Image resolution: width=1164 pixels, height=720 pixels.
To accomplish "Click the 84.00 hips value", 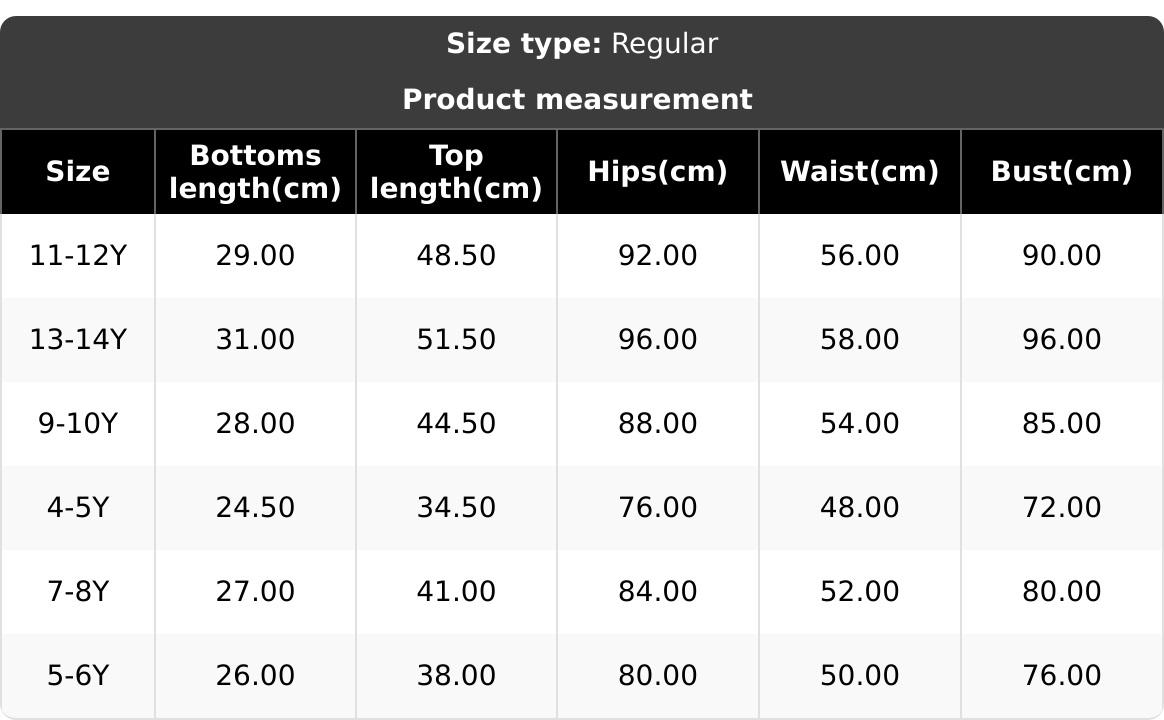I will coord(657,592).
